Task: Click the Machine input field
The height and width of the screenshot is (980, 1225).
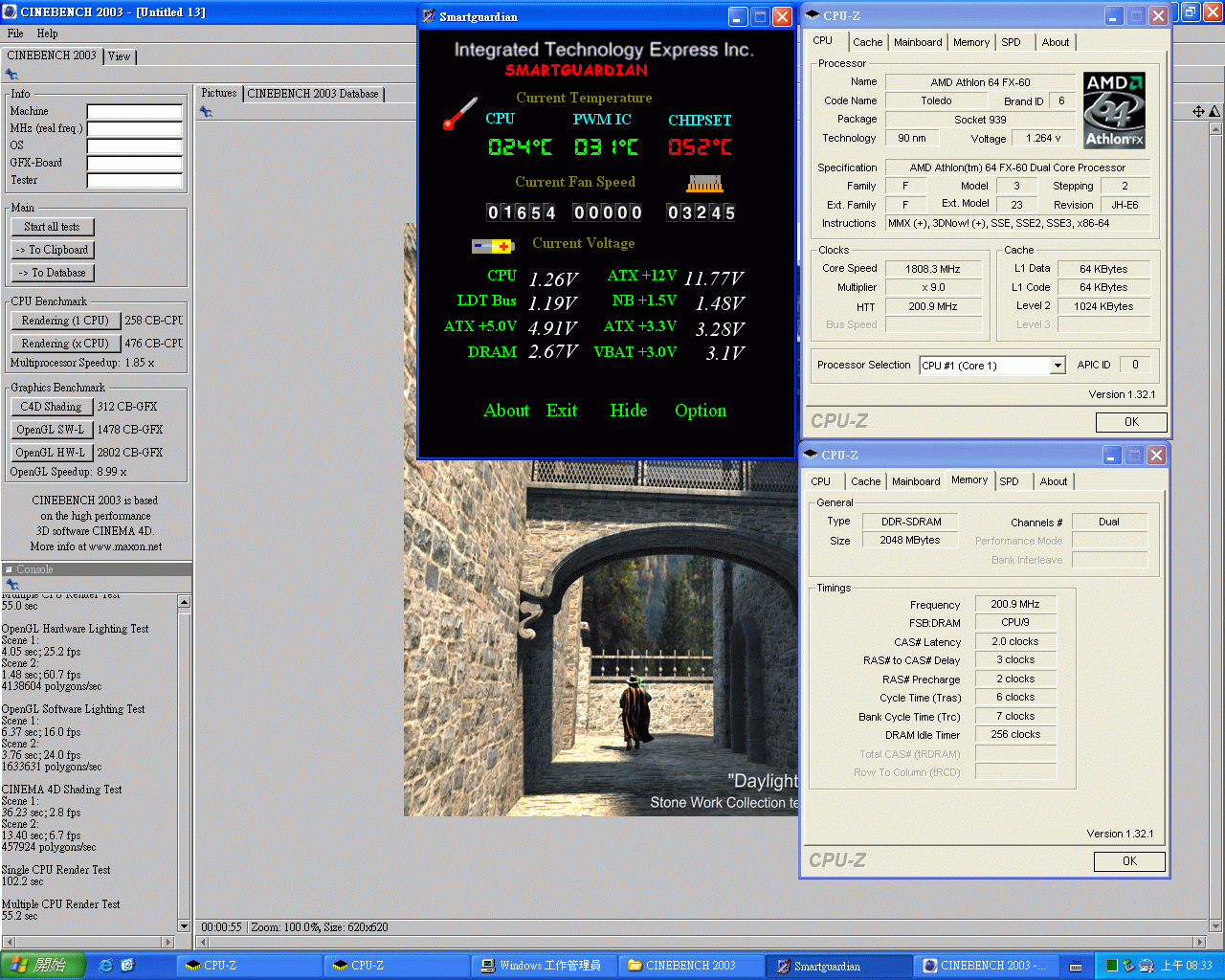Action: 135,112
